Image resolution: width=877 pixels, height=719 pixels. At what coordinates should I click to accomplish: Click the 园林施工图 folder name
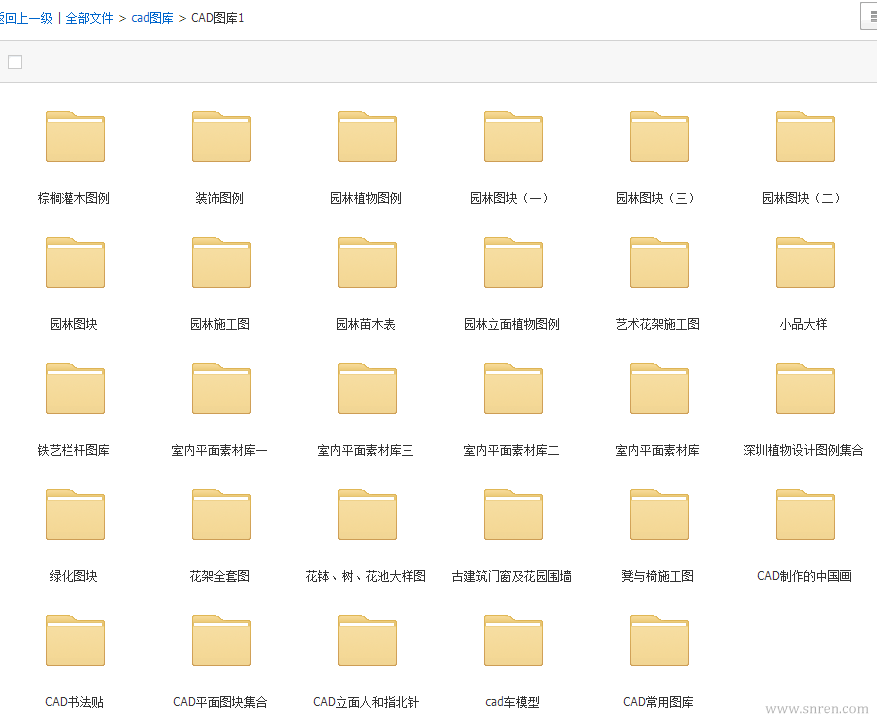[220, 324]
